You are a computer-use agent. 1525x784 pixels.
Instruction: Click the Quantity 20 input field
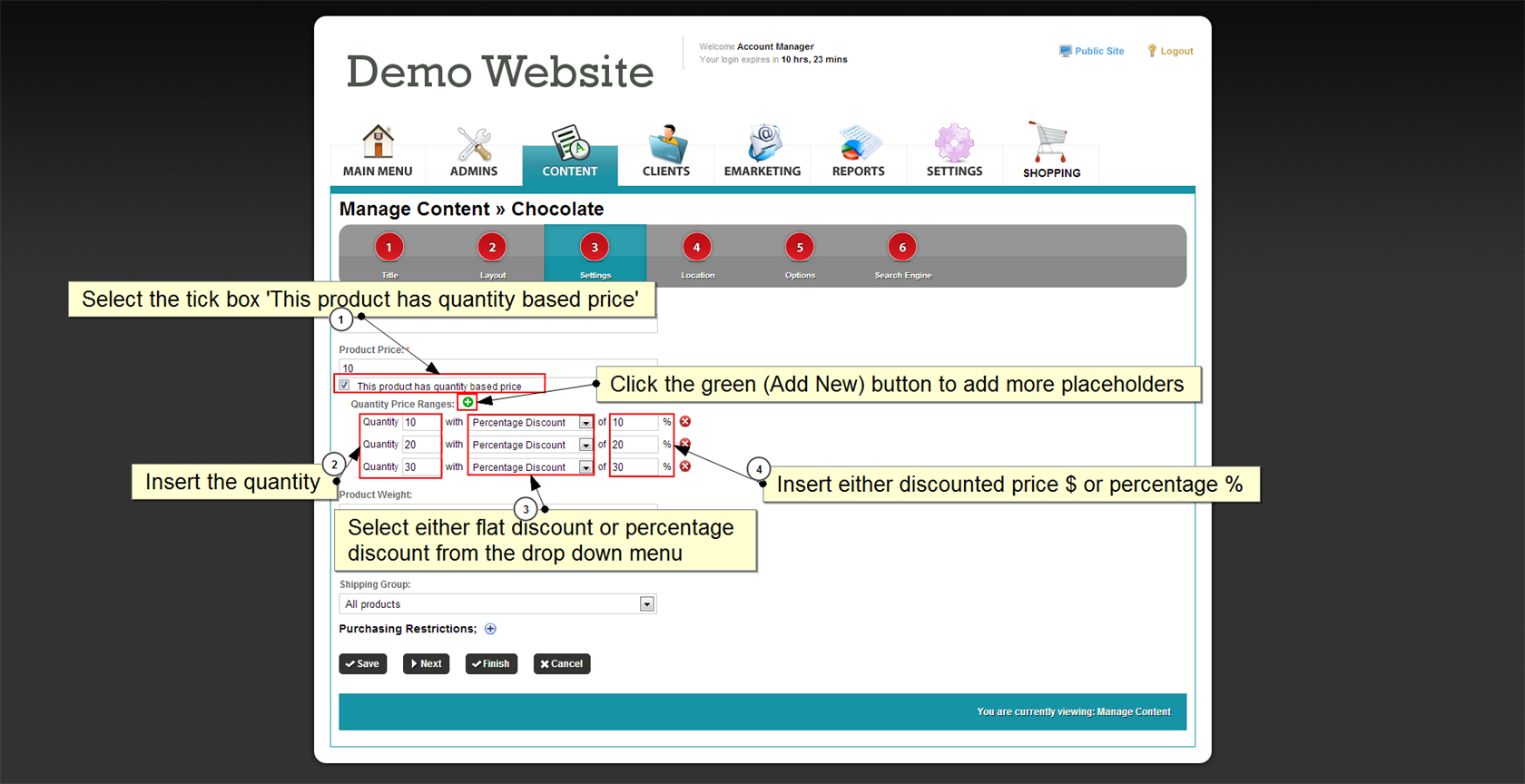tap(421, 445)
